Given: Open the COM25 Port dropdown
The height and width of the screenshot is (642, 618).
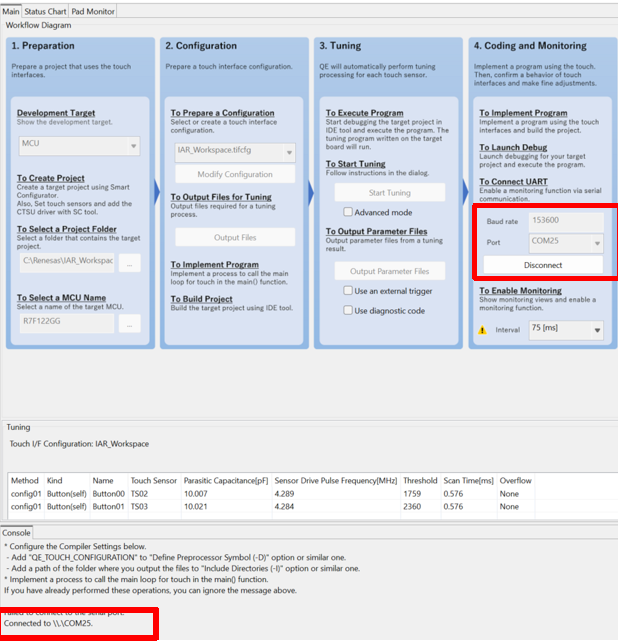Looking at the screenshot, I should click(566, 242).
